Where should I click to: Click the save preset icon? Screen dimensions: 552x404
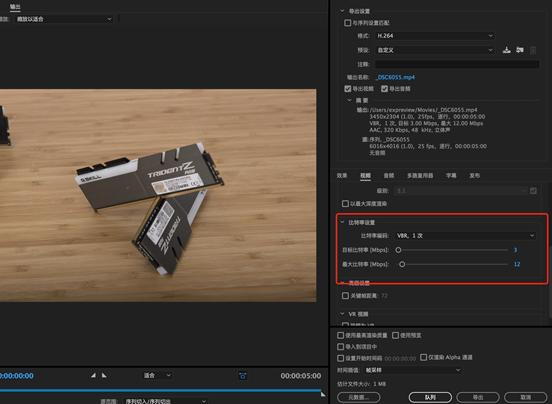pyautogui.click(x=507, y=50)
